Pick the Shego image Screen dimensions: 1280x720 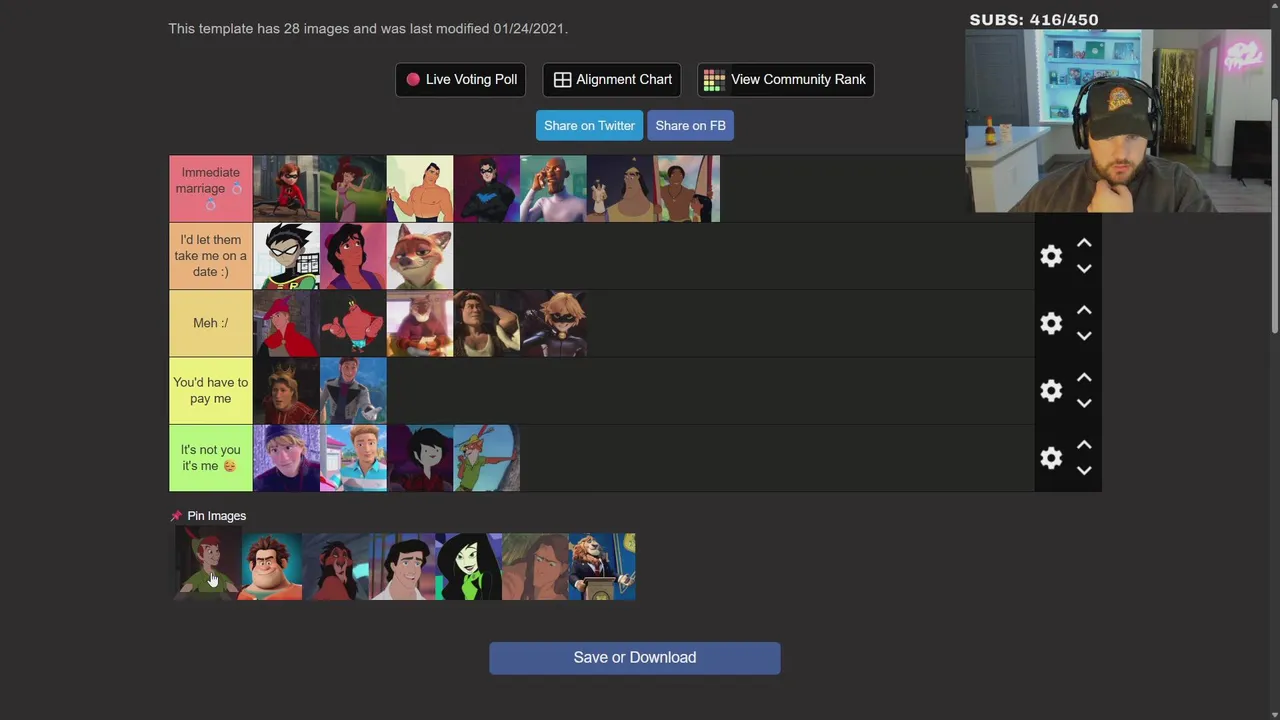click(x=469, y=567)
